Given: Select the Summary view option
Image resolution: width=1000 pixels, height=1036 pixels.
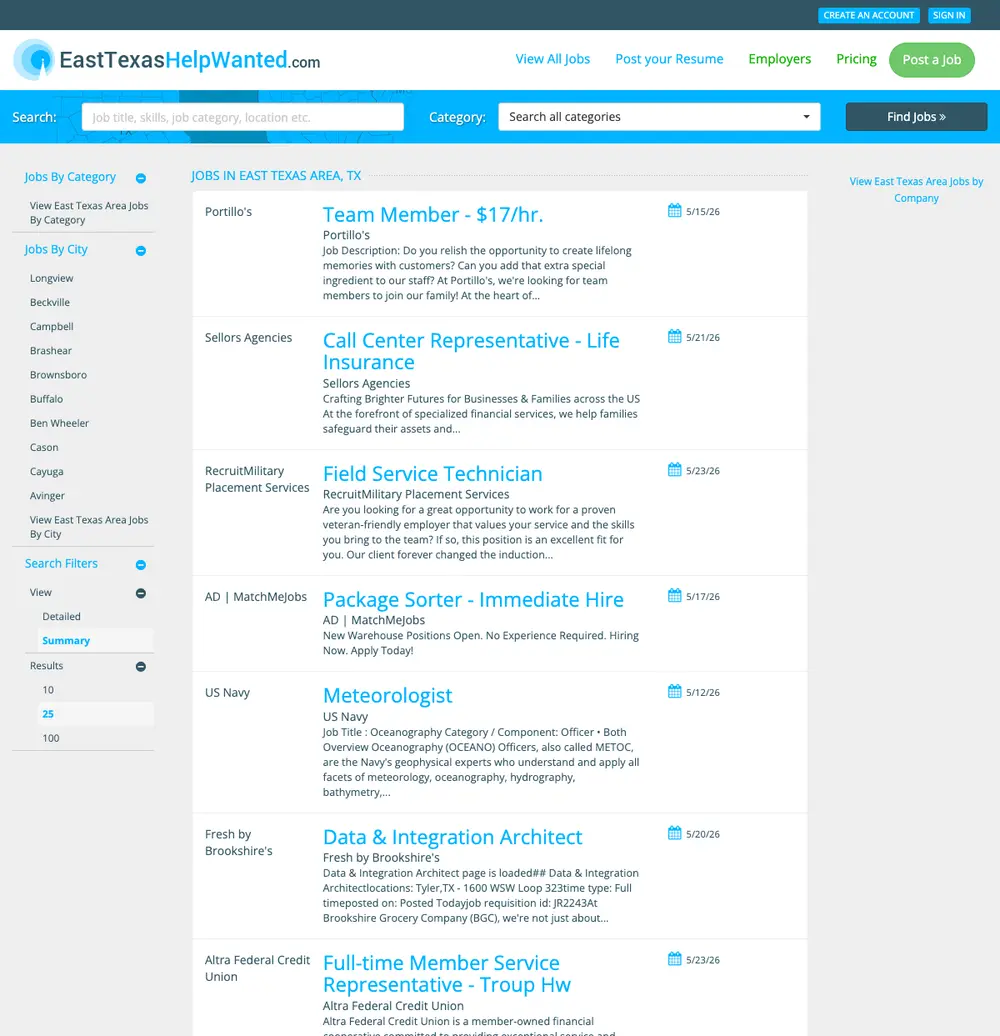Looking at the screenshot, I should pyautogui.click(x=66, y=640).
